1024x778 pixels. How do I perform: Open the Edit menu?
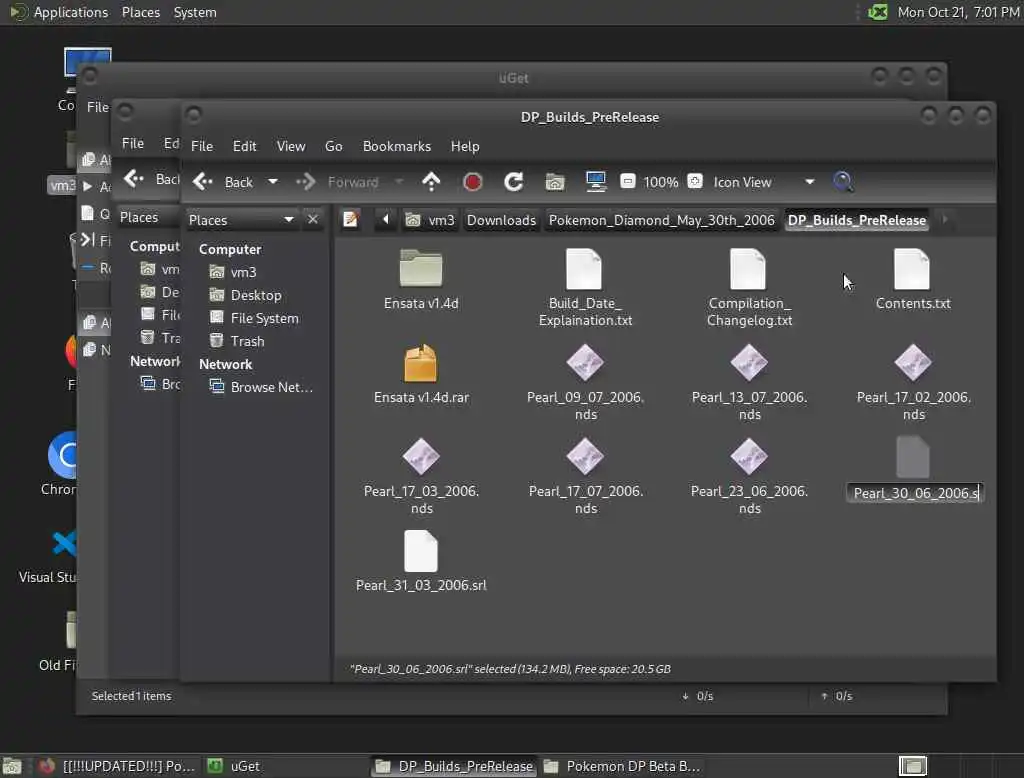coord(245,146)
